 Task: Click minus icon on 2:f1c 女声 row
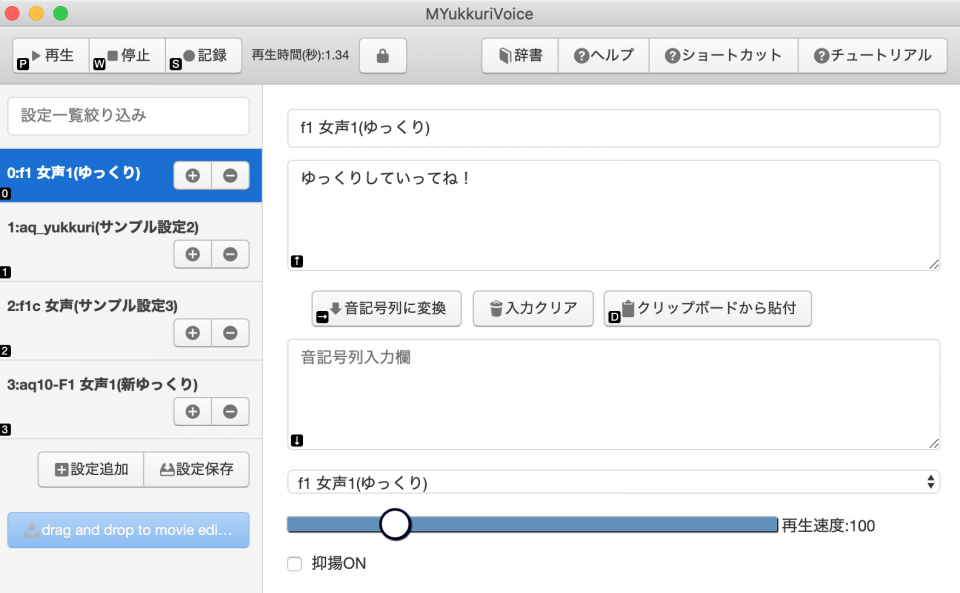pyautogui.click(x=230, y=333)
